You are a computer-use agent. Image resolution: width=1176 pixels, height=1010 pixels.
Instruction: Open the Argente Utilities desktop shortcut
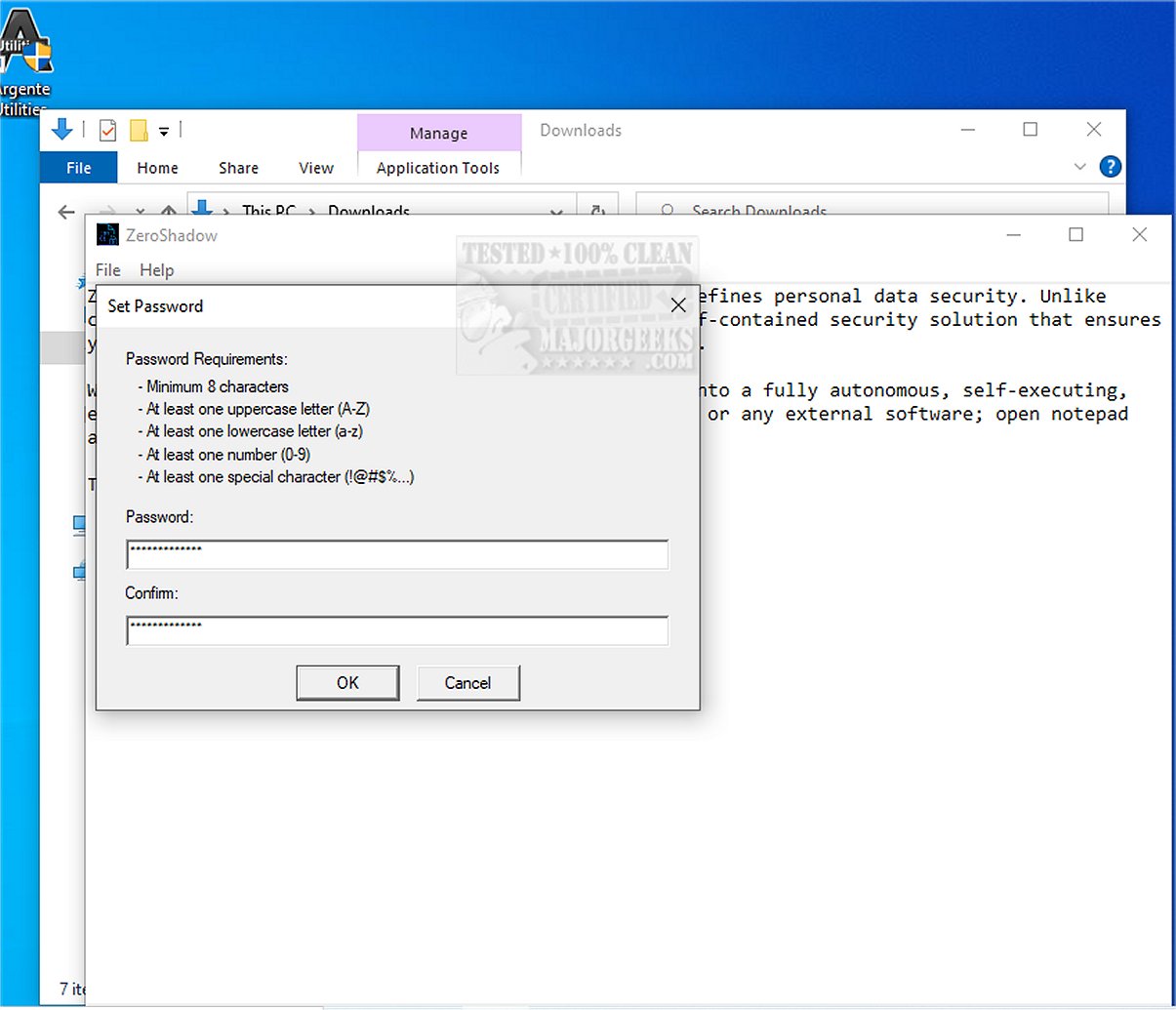point(23,61)
